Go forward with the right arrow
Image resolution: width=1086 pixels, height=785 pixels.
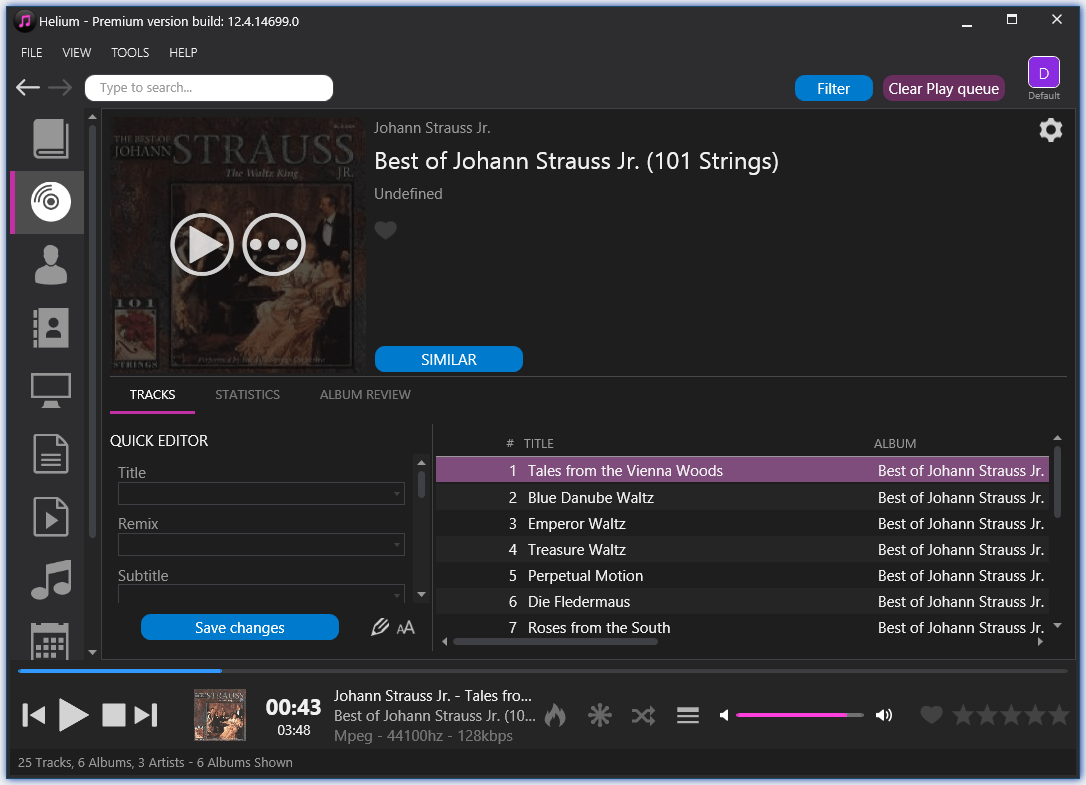(x=60, y=87)
